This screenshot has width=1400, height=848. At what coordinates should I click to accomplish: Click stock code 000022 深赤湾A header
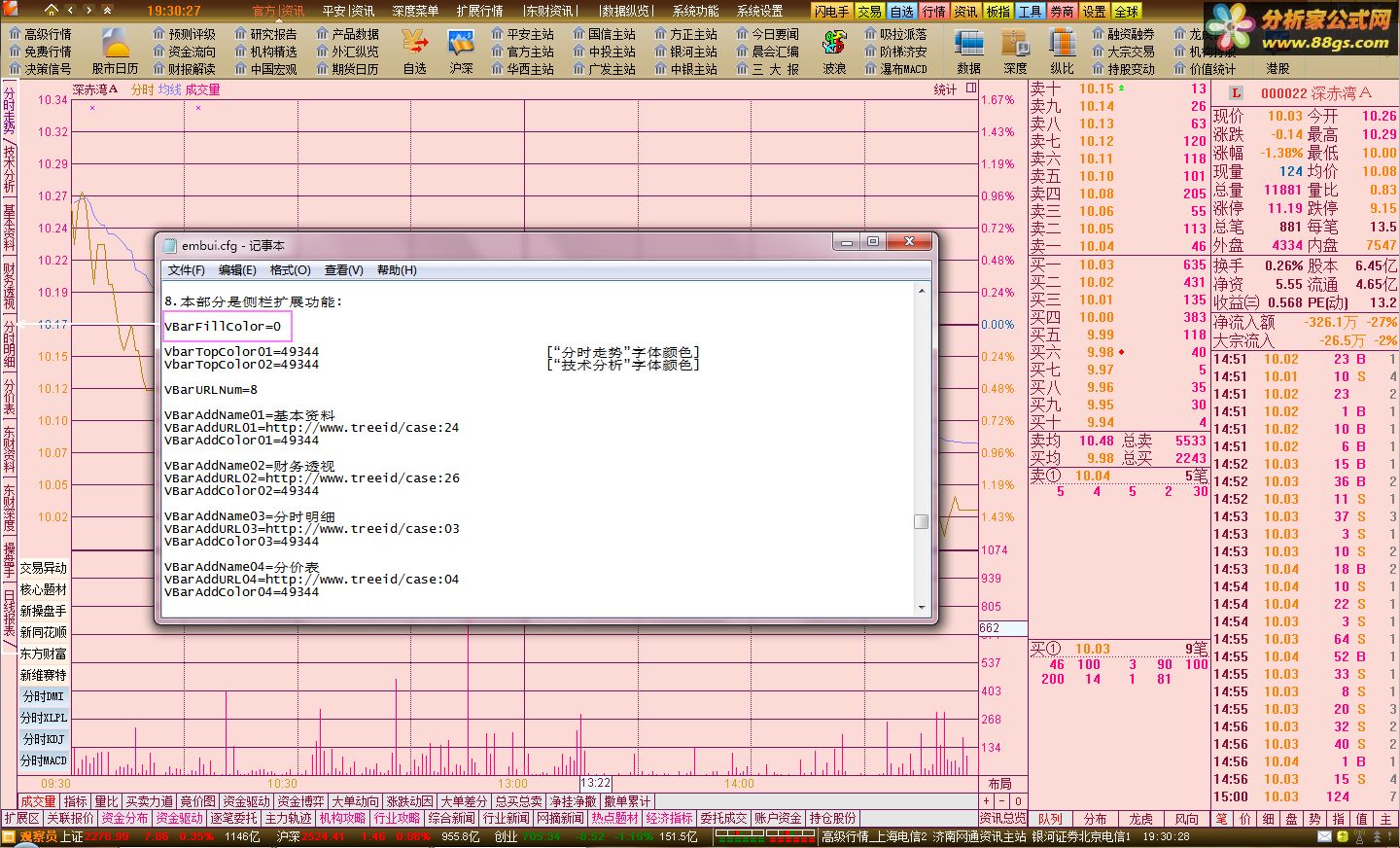click(x=1316, y=93)
